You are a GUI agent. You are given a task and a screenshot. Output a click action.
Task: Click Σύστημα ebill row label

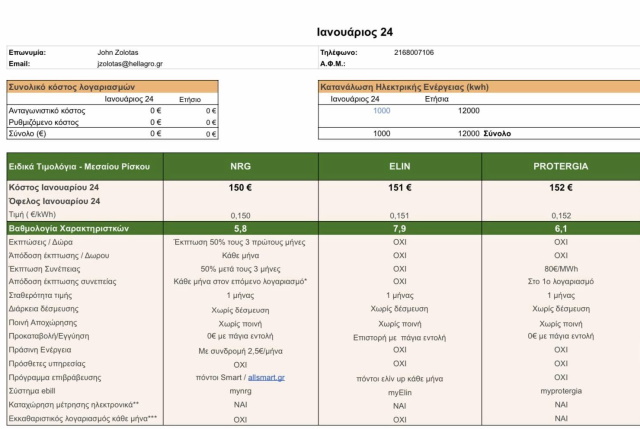pyautogui.click(x=31, y=391)
